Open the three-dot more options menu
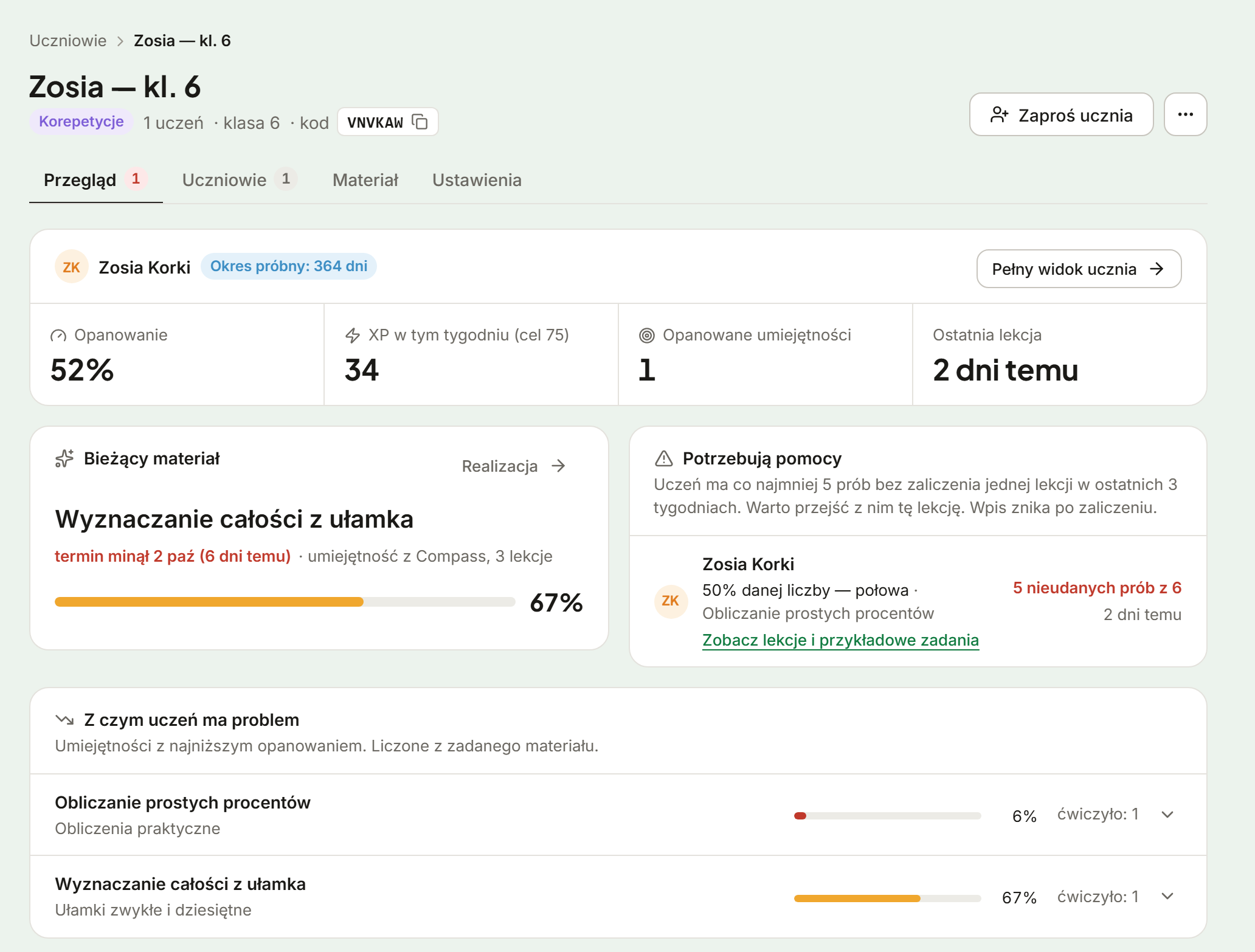Screen dimensions: 1255x952 pos(1185,114)
